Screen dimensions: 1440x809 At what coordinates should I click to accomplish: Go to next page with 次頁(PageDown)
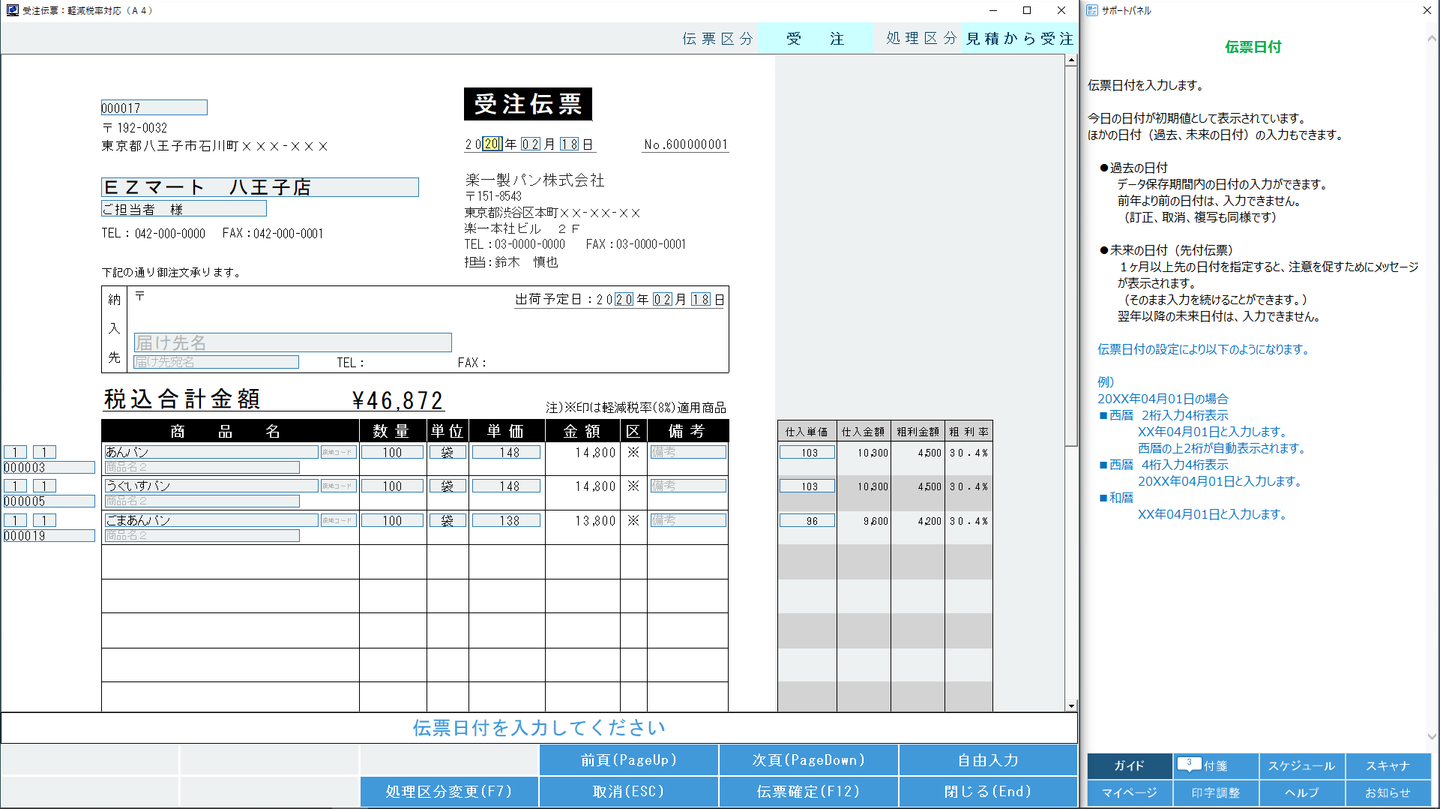click(x=808, y=760)
